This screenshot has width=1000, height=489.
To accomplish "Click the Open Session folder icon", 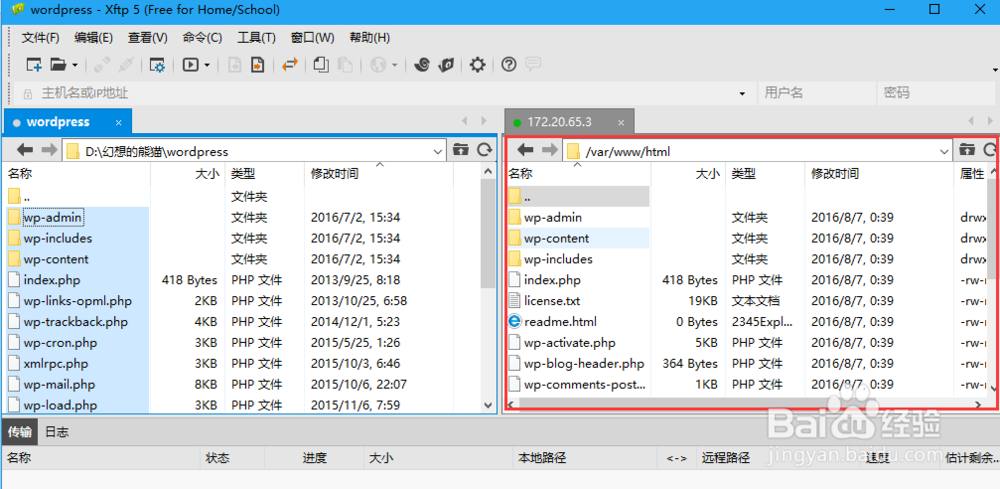I will click(x=59, y=64).
